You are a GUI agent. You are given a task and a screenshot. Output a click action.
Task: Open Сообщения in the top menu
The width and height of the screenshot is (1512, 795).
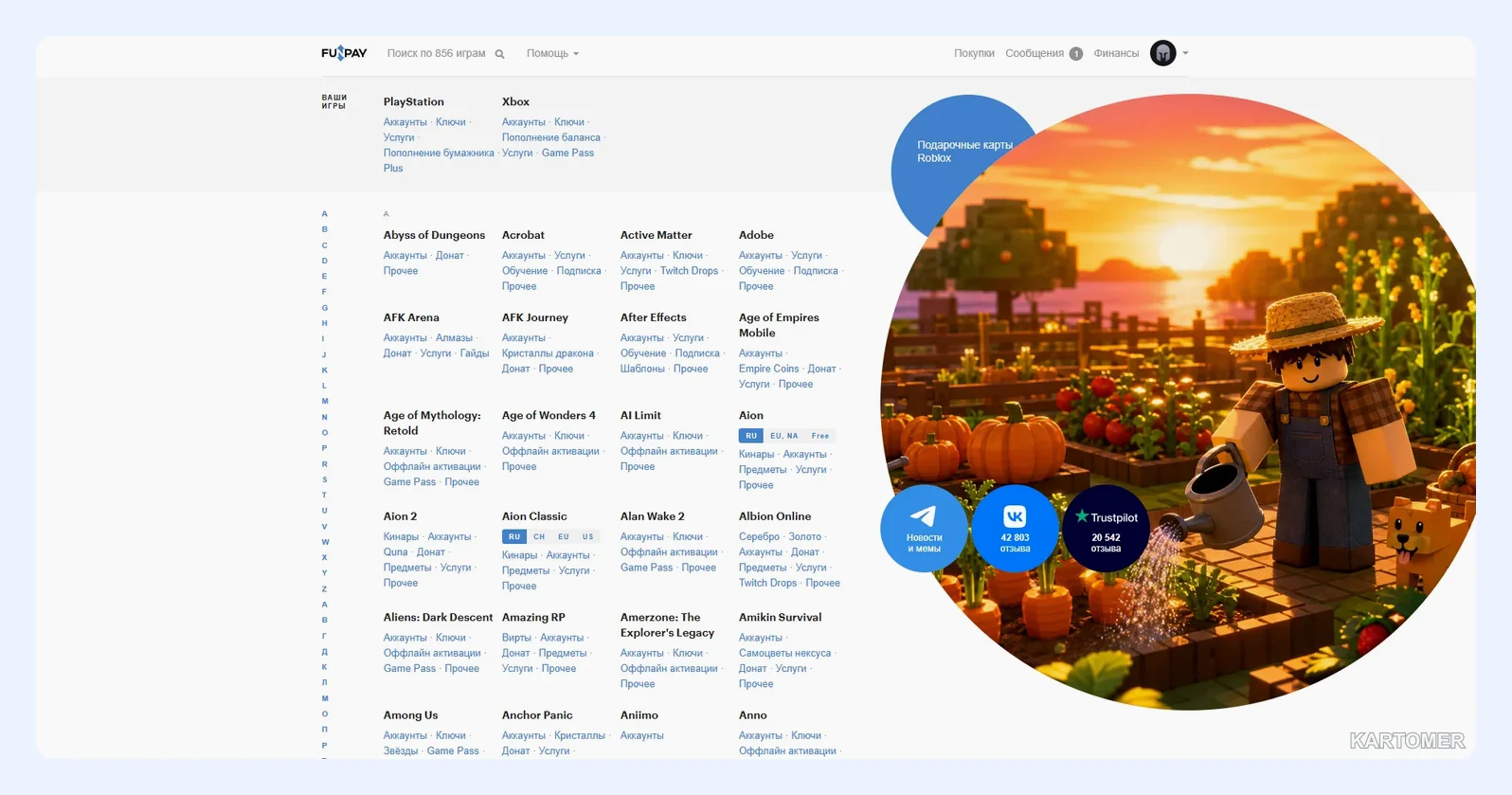pyautogui.click(x=1035, y=54)
